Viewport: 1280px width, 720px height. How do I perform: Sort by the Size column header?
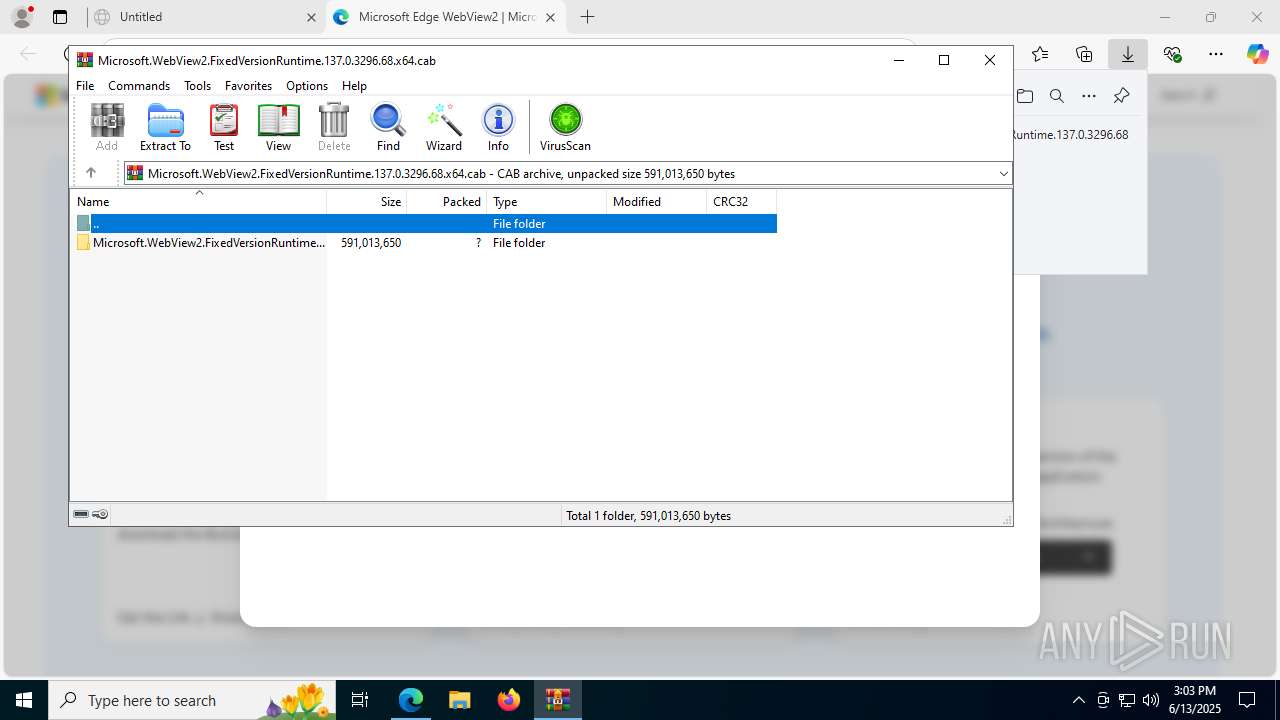point(367,201)
